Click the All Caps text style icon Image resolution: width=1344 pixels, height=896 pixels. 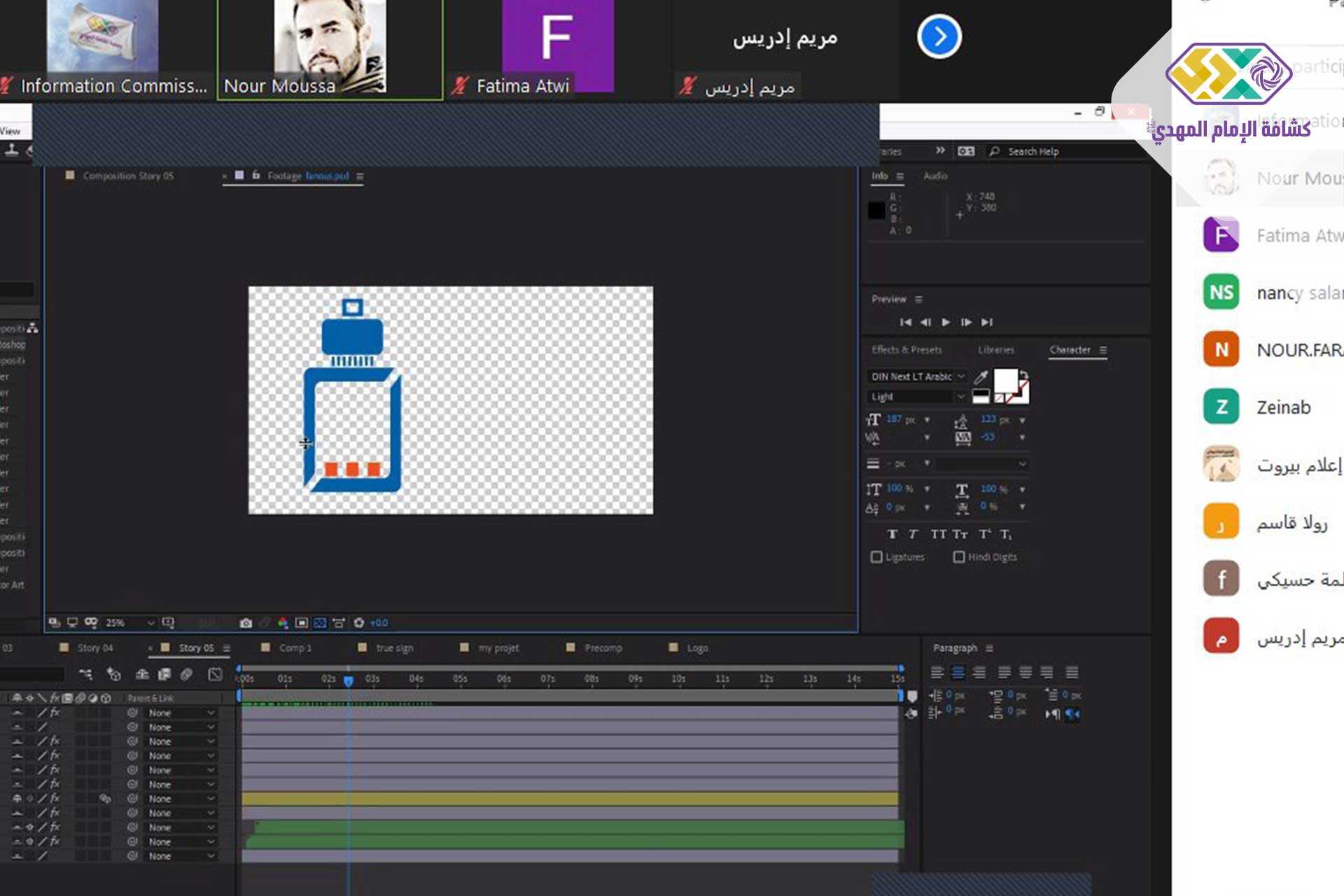click(x=938, y=534)
